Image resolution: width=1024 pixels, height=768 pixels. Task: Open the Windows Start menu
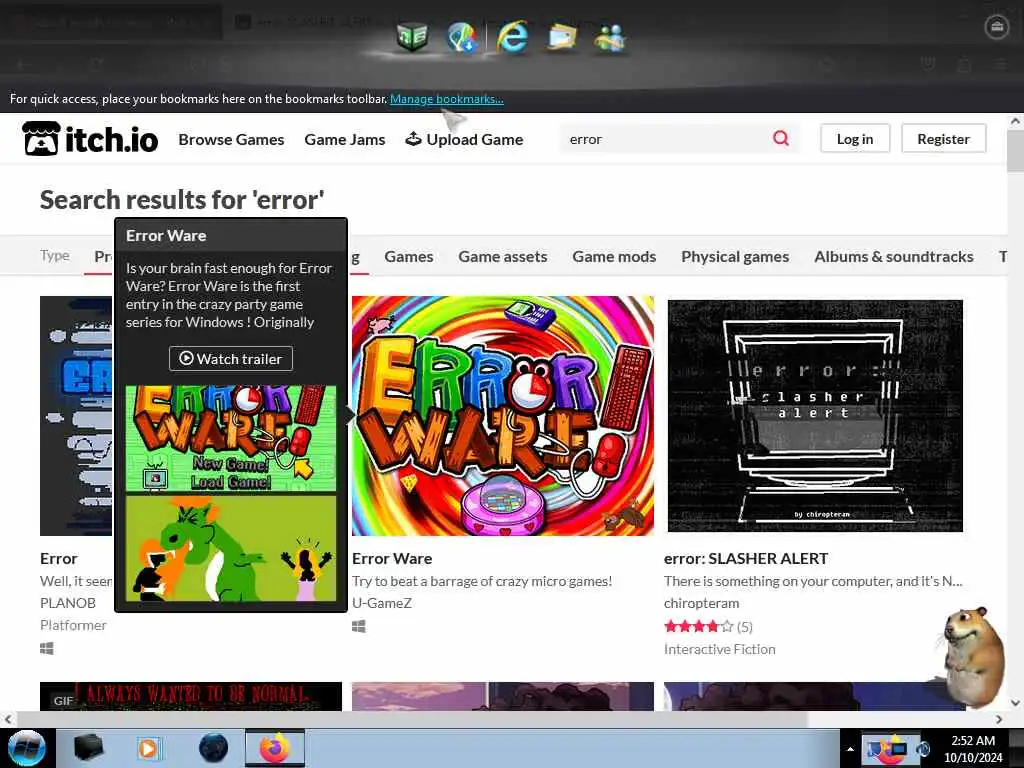(x=26, y=748)
